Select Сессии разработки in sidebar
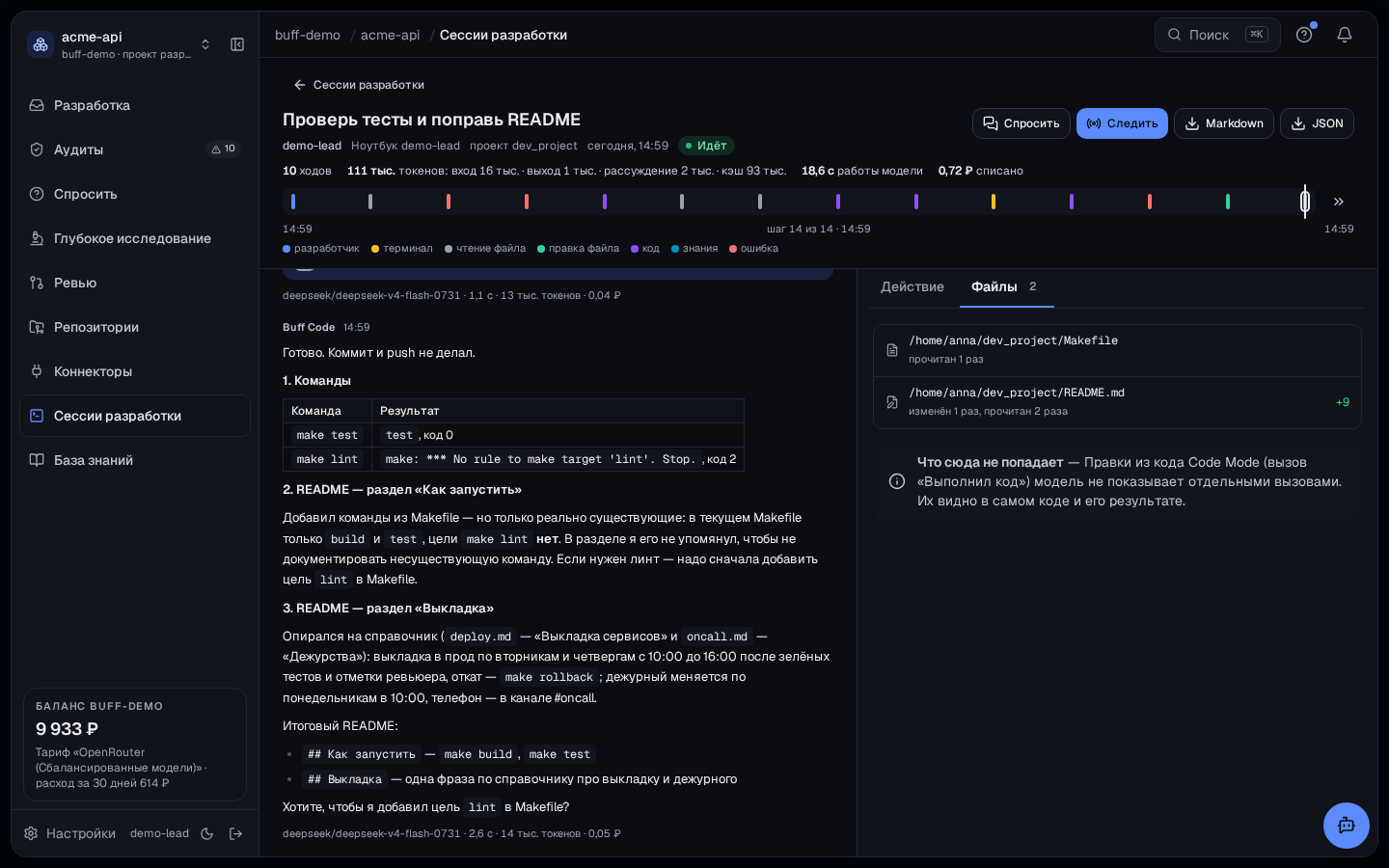This screenshot has height=868, width=1389. click(135, 416)
